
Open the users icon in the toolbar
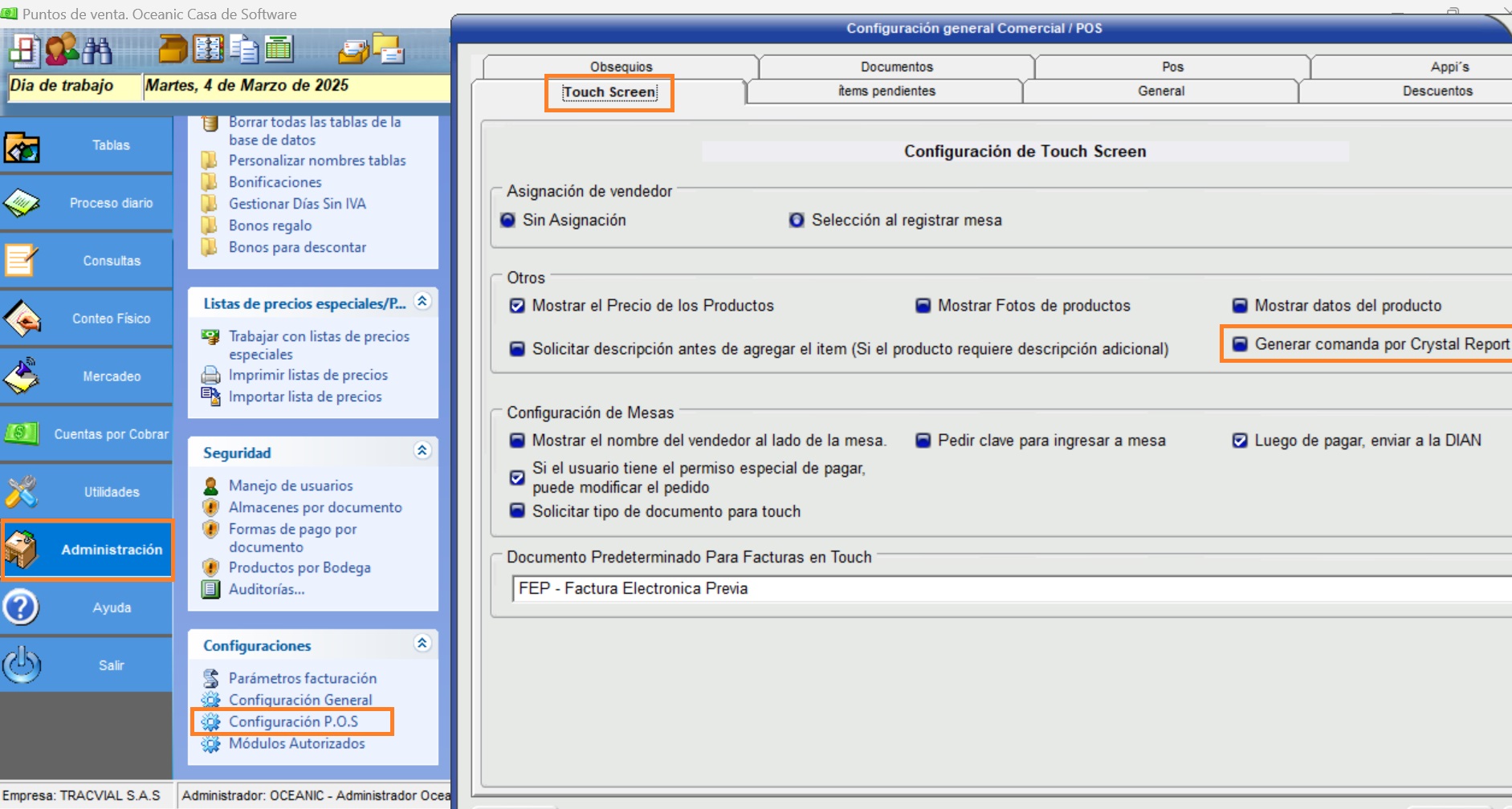tap(61, 50)
